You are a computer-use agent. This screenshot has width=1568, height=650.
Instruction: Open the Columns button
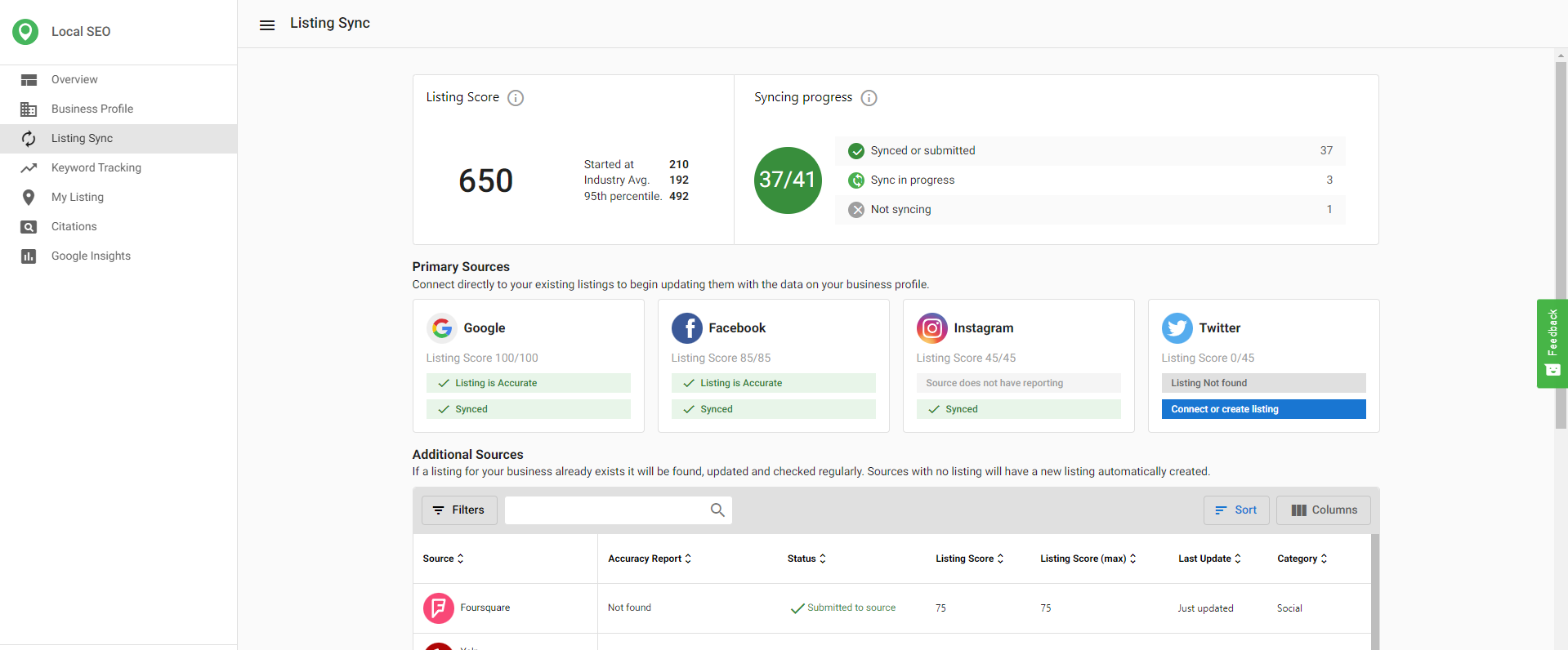[x=1324, y=510]
